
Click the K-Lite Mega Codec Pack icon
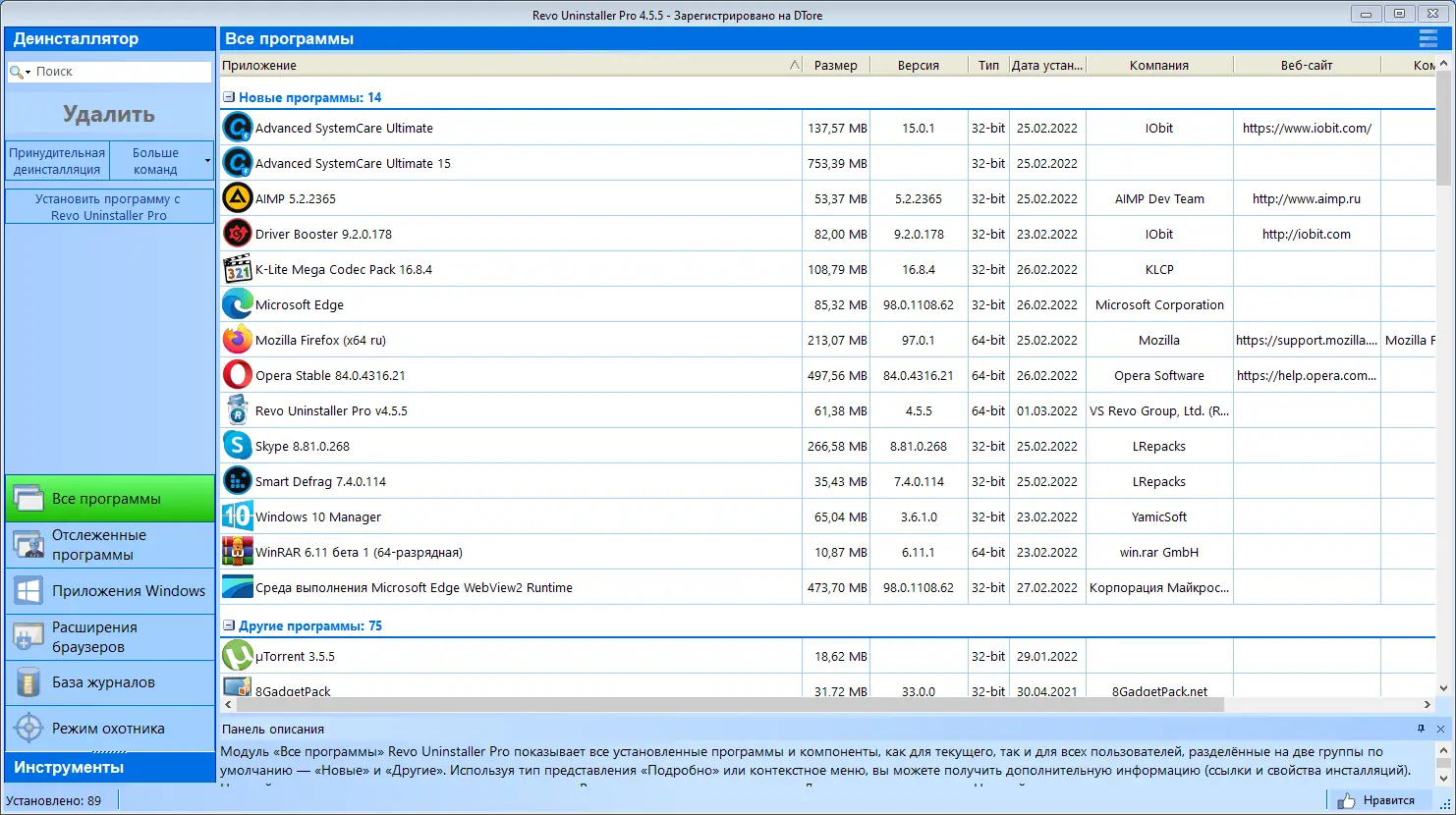(237, 269)
